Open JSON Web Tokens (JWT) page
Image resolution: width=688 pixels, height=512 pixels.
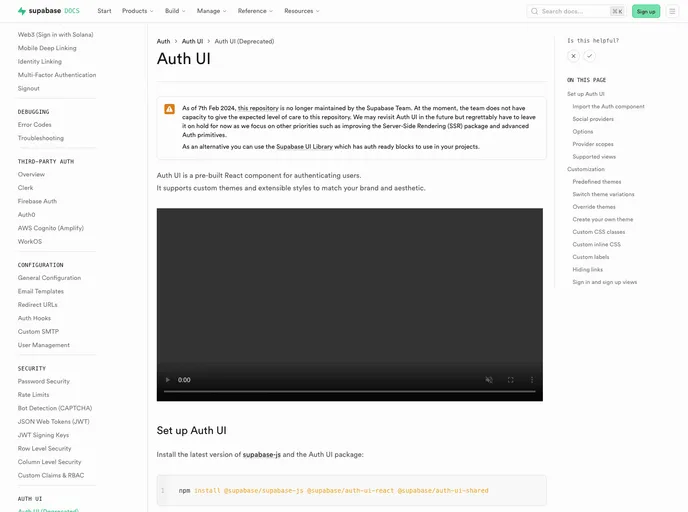pyautogui.click(x=54, y=422)
